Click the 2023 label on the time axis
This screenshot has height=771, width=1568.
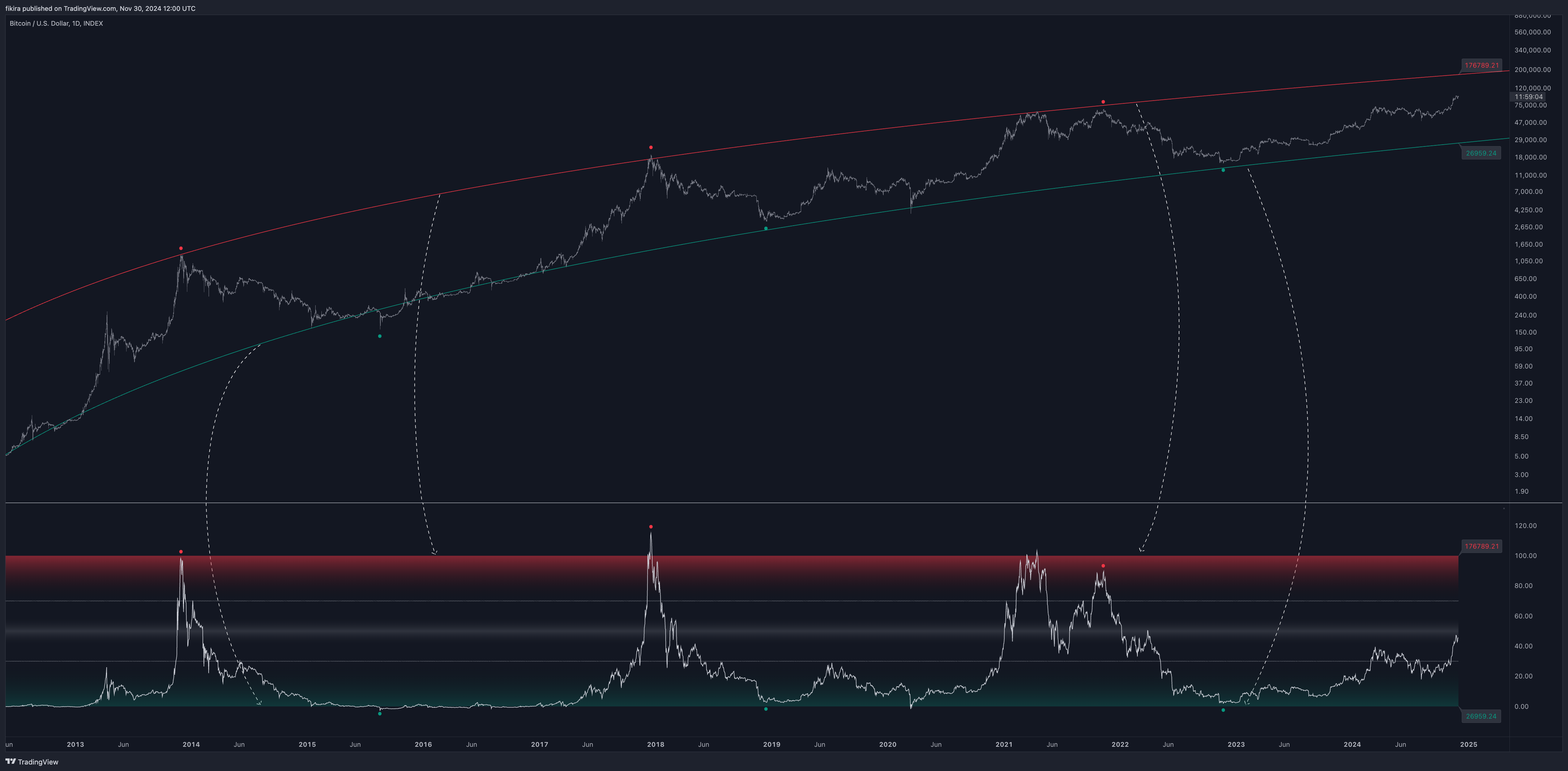pos(1236,745)
